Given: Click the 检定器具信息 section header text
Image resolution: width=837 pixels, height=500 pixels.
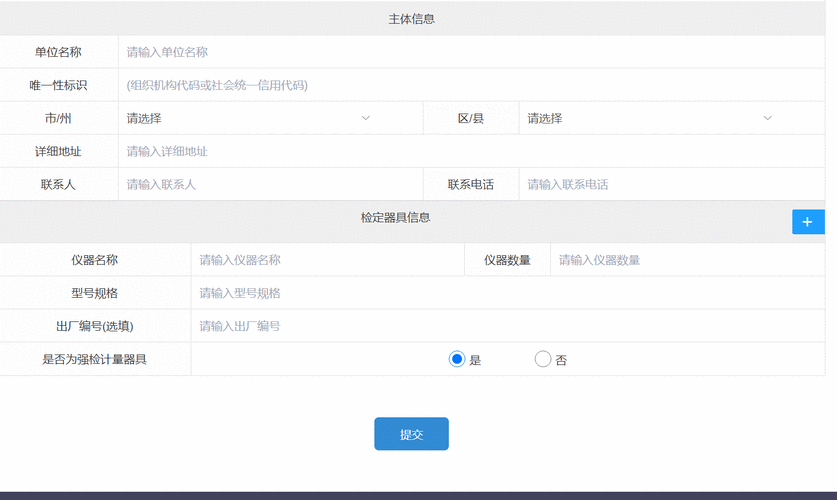Looking at the screenshot, I should point(396,218).
